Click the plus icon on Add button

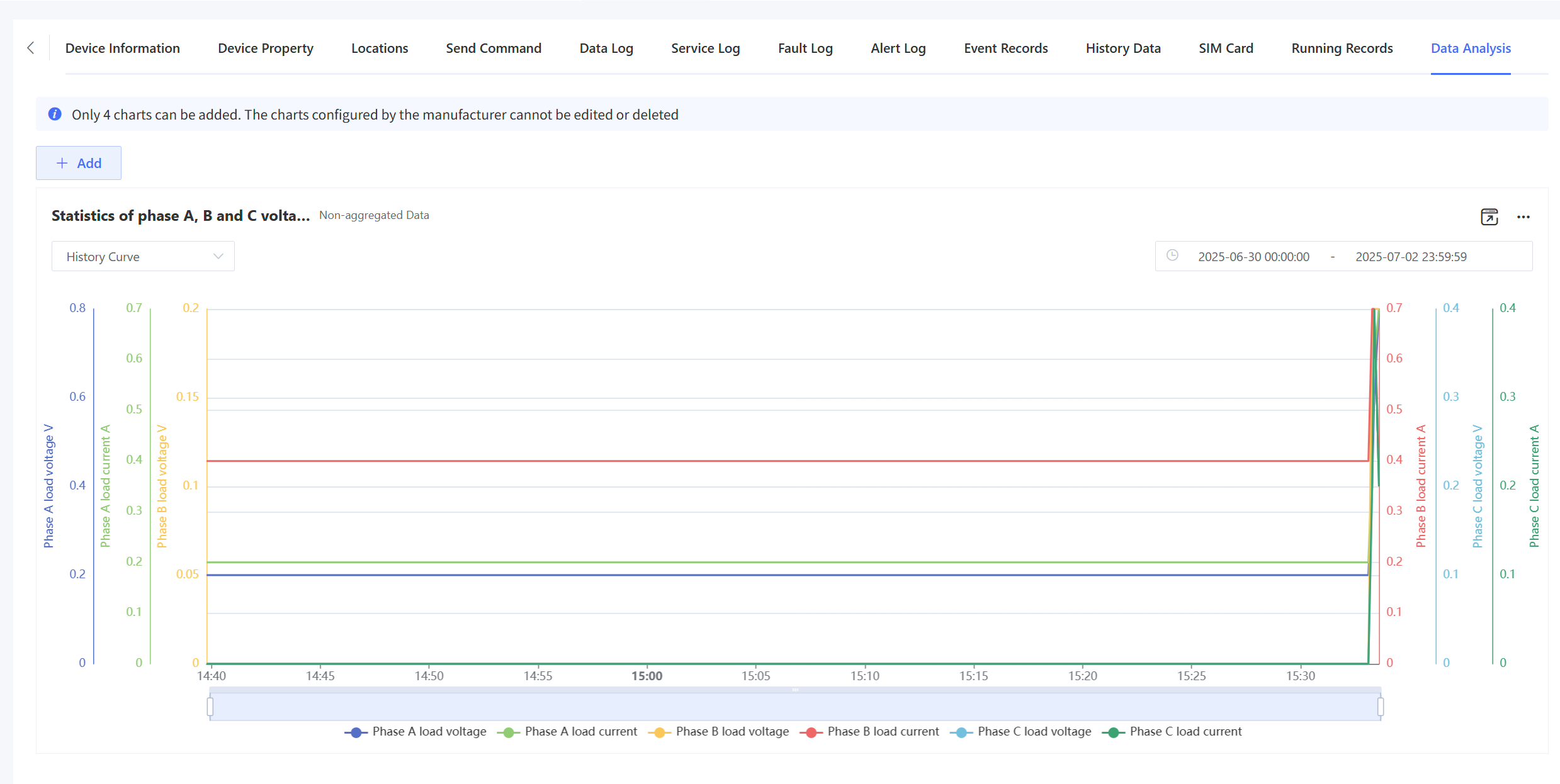(x=62, y=163)
